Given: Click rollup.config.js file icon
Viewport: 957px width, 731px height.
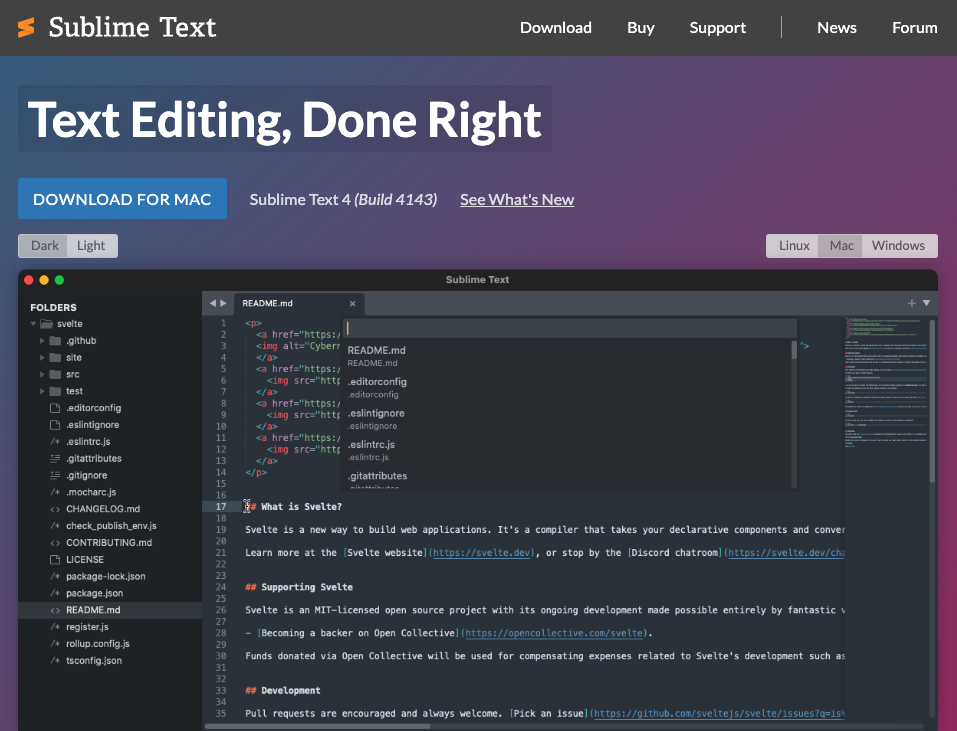Looking at the screenshot, I should [55, 644].
